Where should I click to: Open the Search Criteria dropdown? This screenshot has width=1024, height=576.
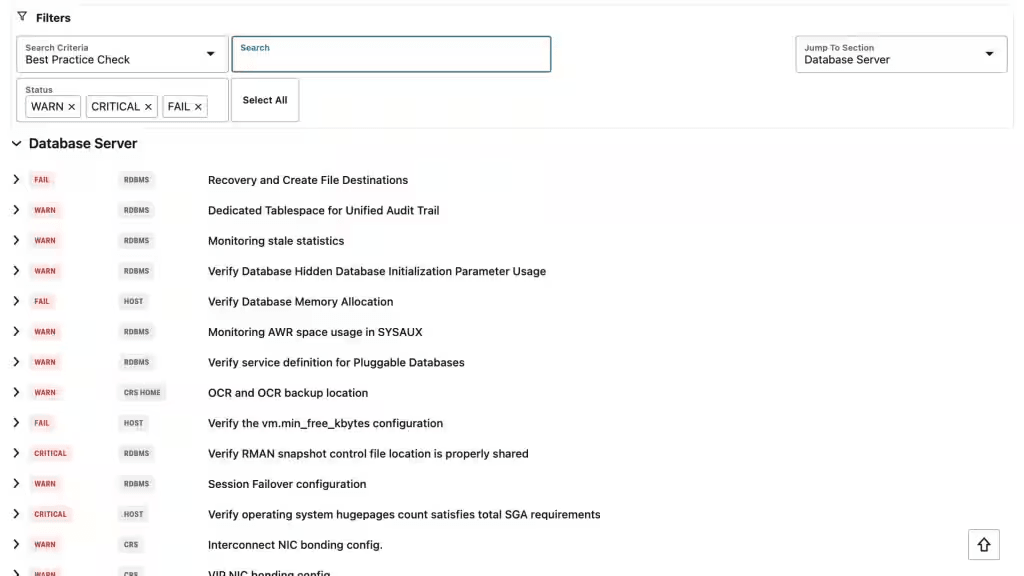[122, 54]
